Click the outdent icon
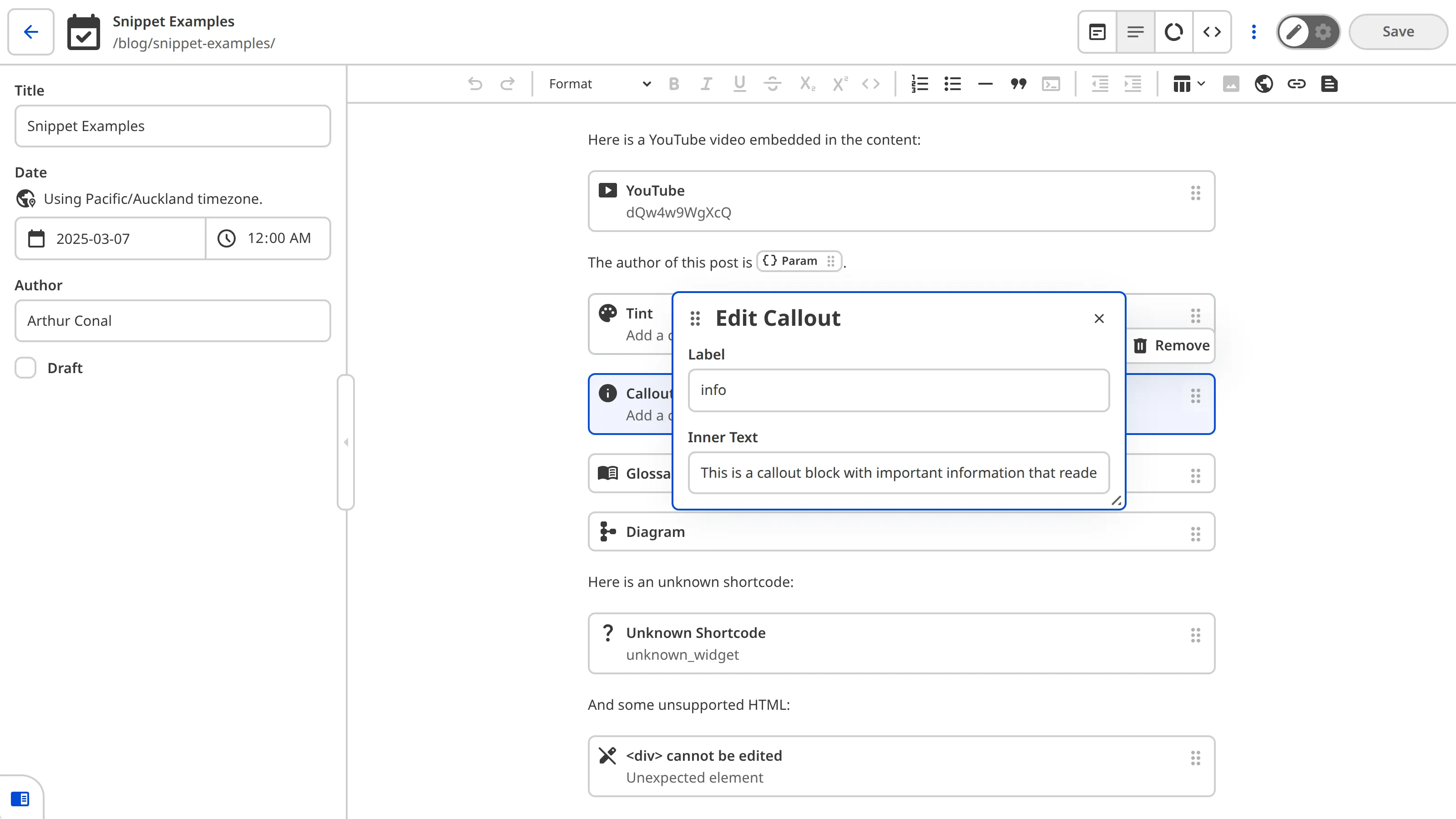Image resolution: width=1456 pixels, height=819 pixels. pyautogui.click(x=1100, y=84)
